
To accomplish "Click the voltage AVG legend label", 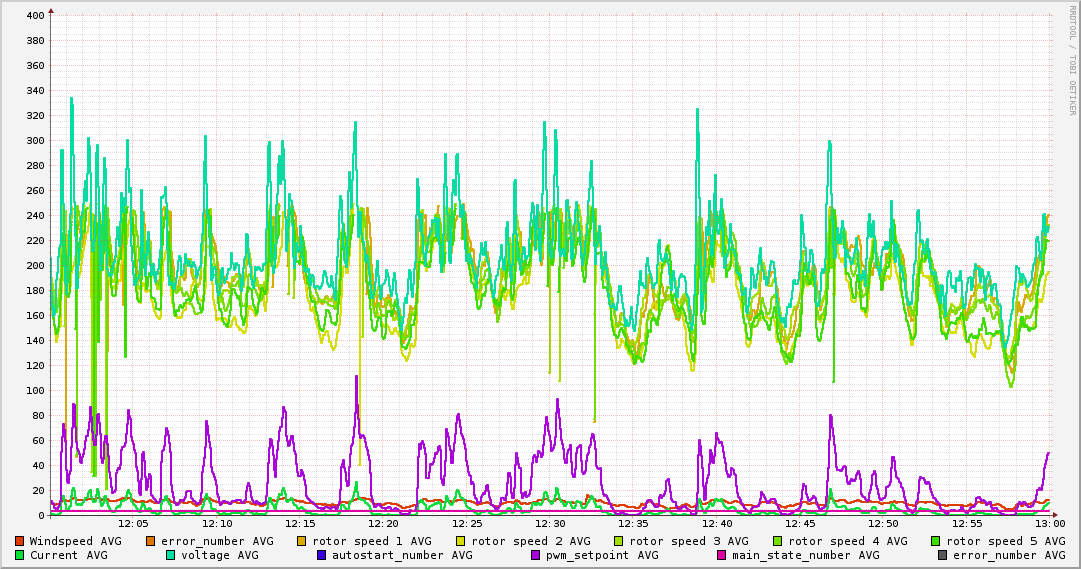I will pos(219,555).
